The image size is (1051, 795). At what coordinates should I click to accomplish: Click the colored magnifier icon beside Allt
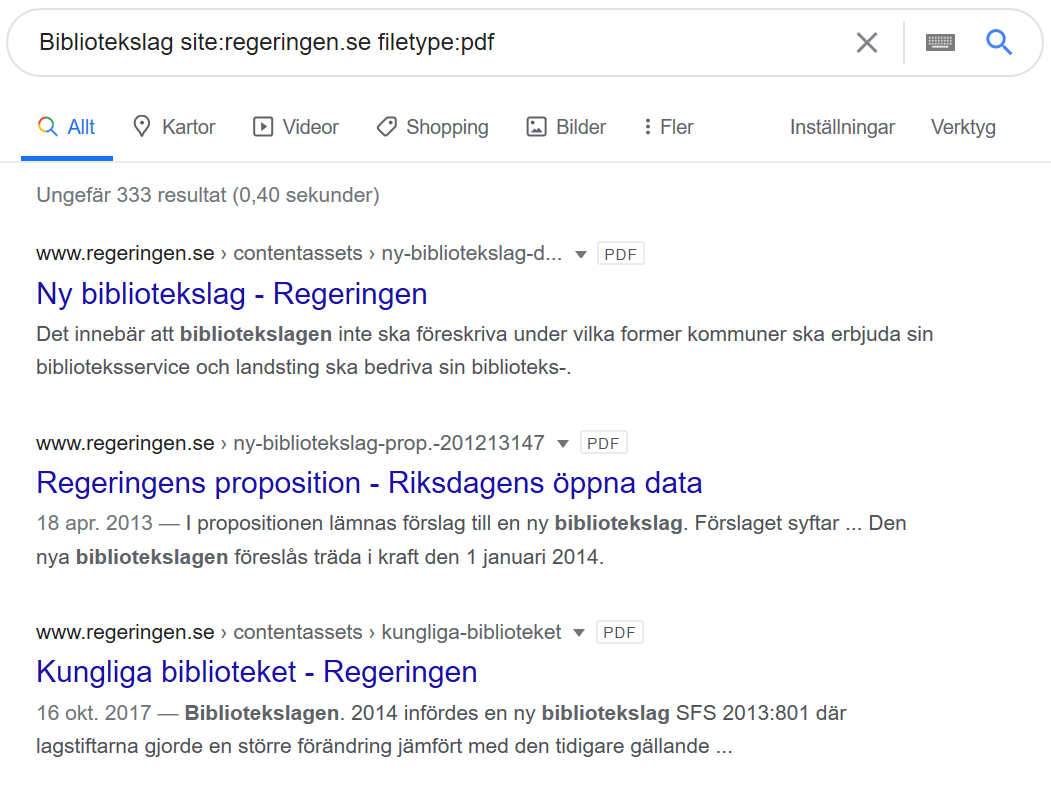[48, 126]
